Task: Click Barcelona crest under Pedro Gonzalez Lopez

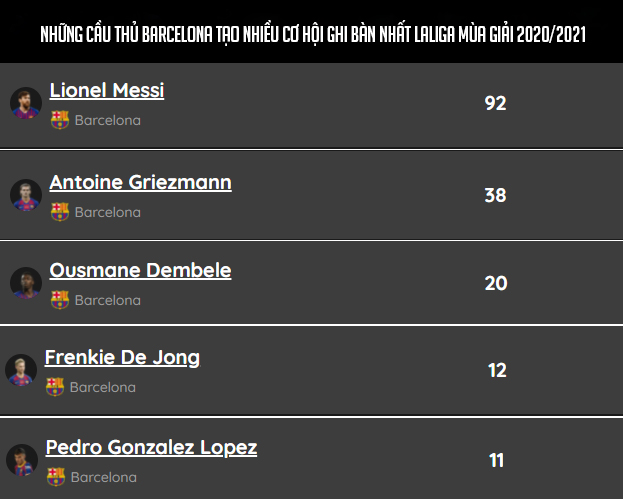Action: (56, 477)
